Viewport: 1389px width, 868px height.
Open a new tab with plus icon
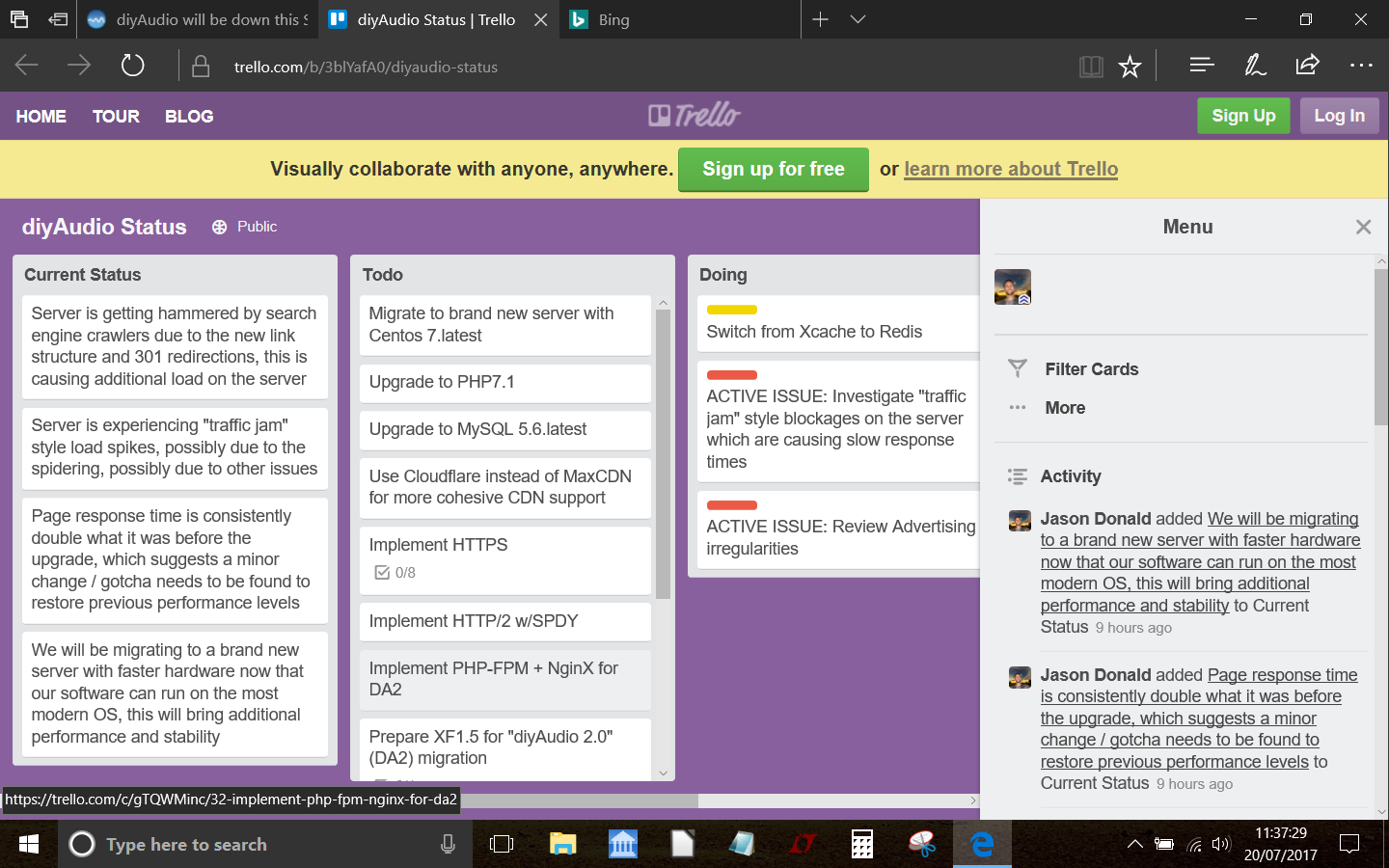click(x=820, y=19)
